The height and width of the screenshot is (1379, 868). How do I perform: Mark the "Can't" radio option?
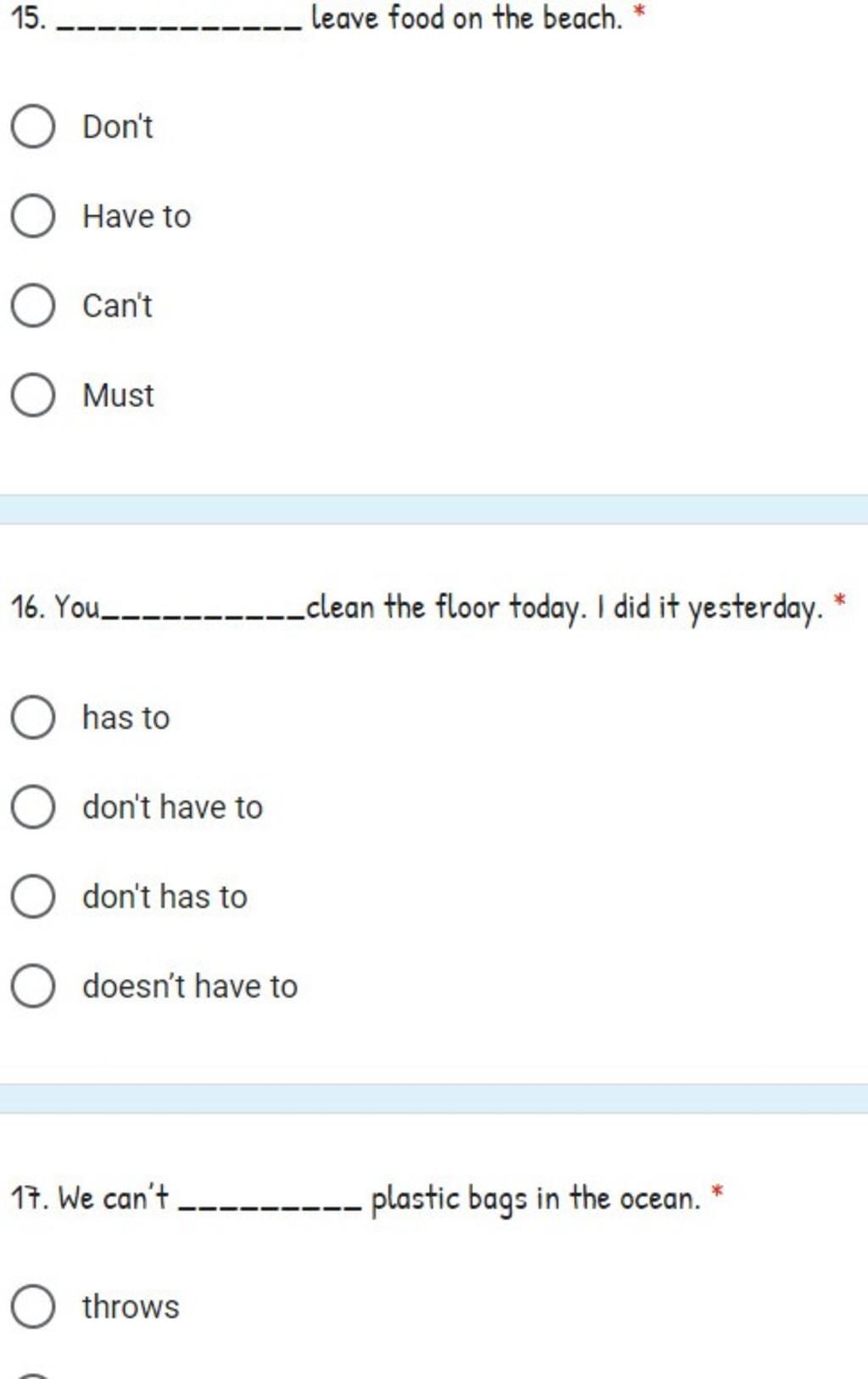(33, 306)
